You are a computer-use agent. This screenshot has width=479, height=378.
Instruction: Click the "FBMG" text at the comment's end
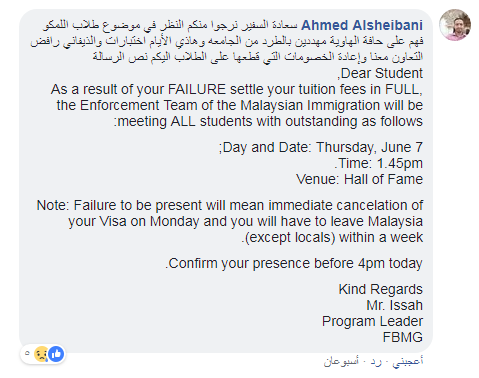[403, 337]
